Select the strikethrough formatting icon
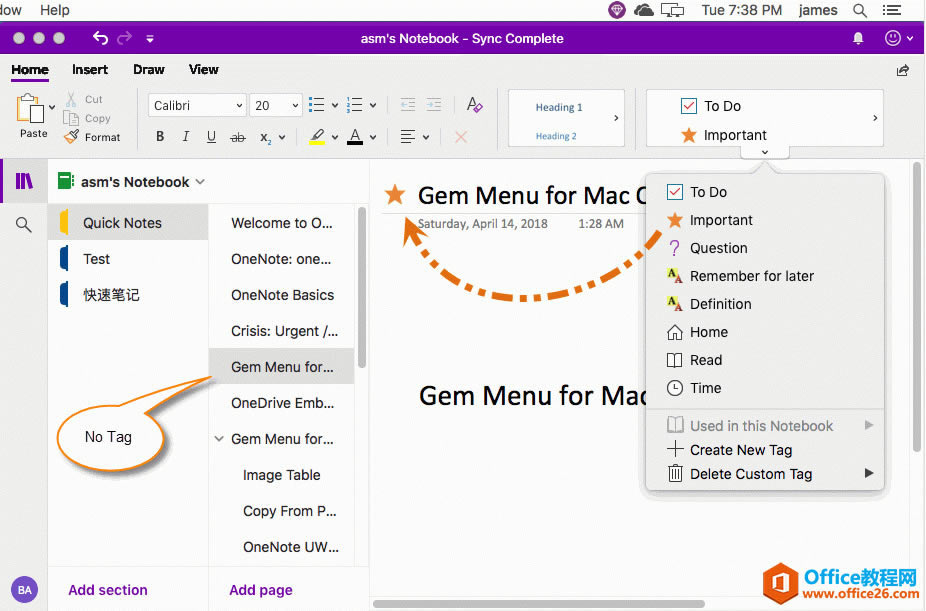The height and width of the screenshot is (611, 926). (238, 137)
